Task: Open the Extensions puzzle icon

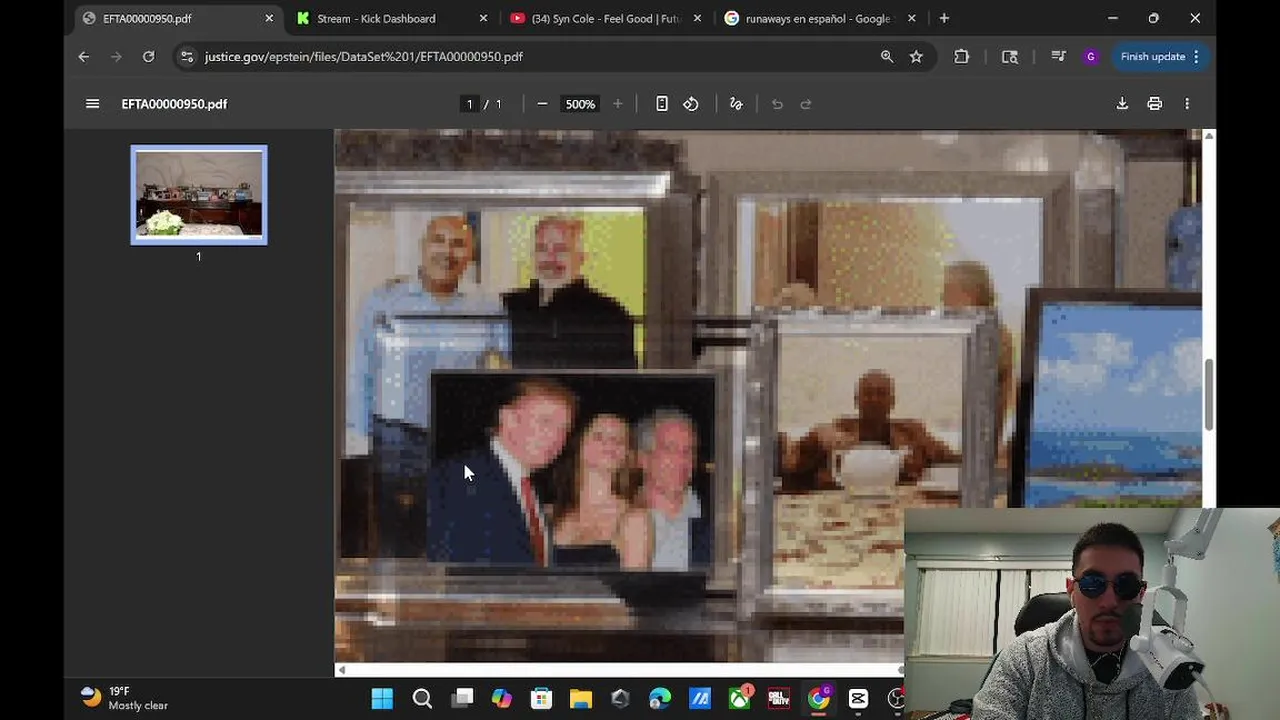Action: pos(962,57)
